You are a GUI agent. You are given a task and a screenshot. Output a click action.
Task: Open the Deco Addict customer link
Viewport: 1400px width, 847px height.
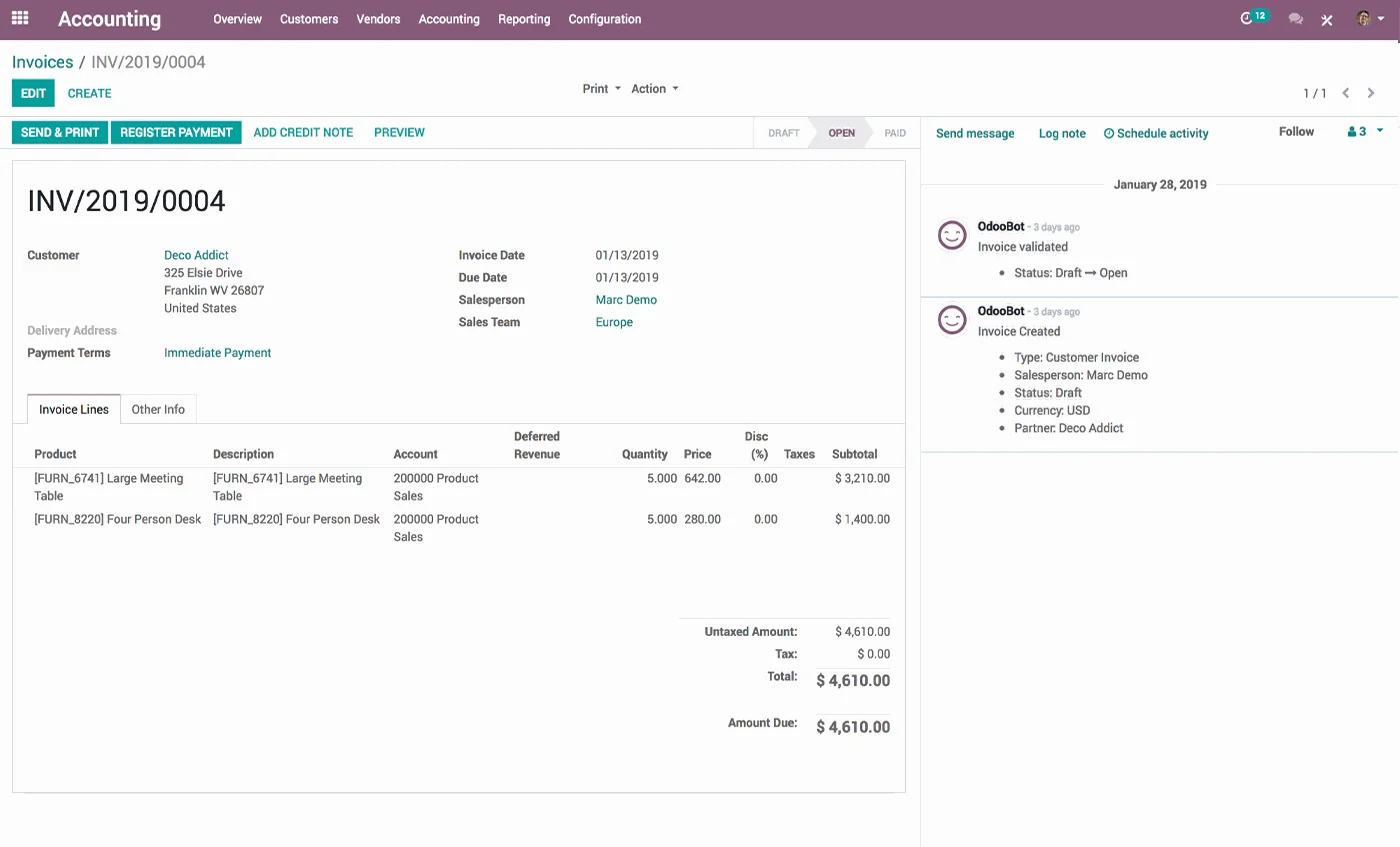pos(196,255)
